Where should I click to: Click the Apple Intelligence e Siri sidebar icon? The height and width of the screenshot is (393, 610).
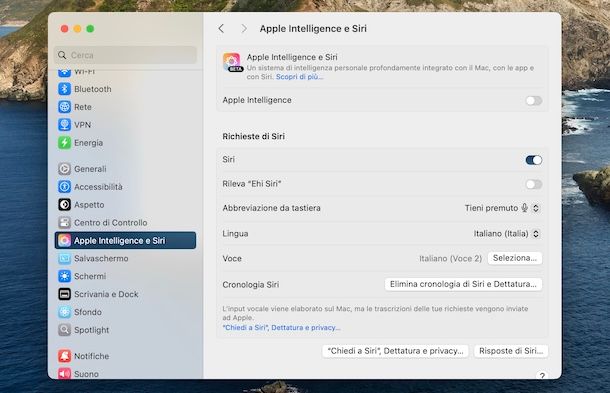[x=65, y=240]
